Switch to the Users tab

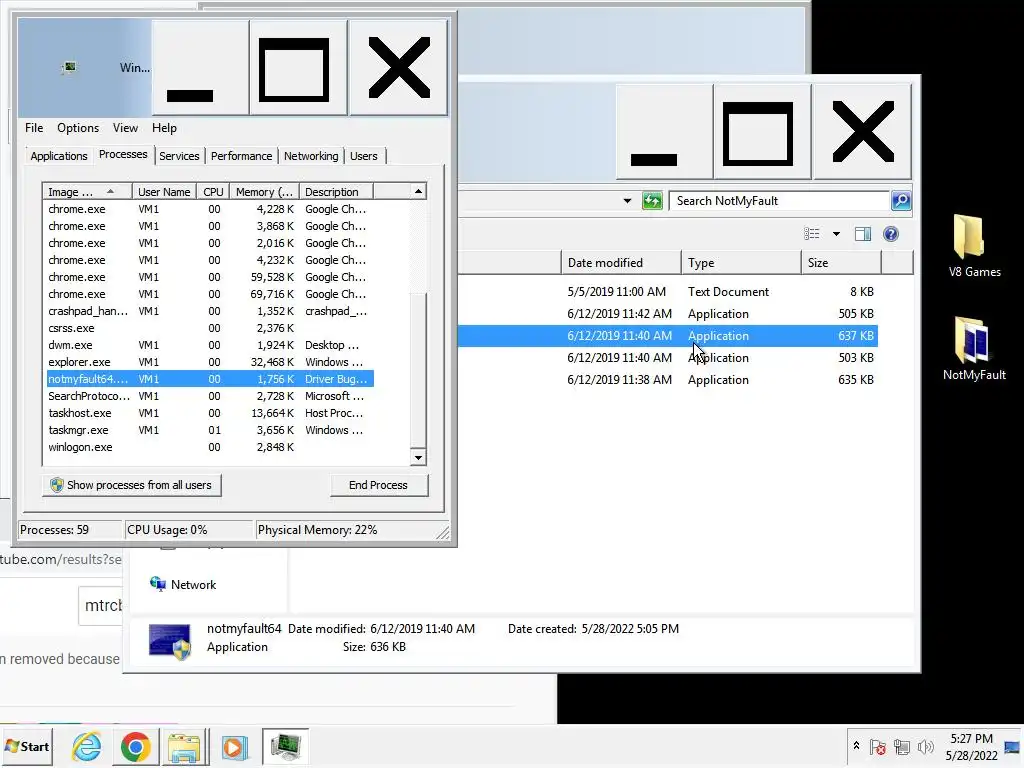(363, 156)
